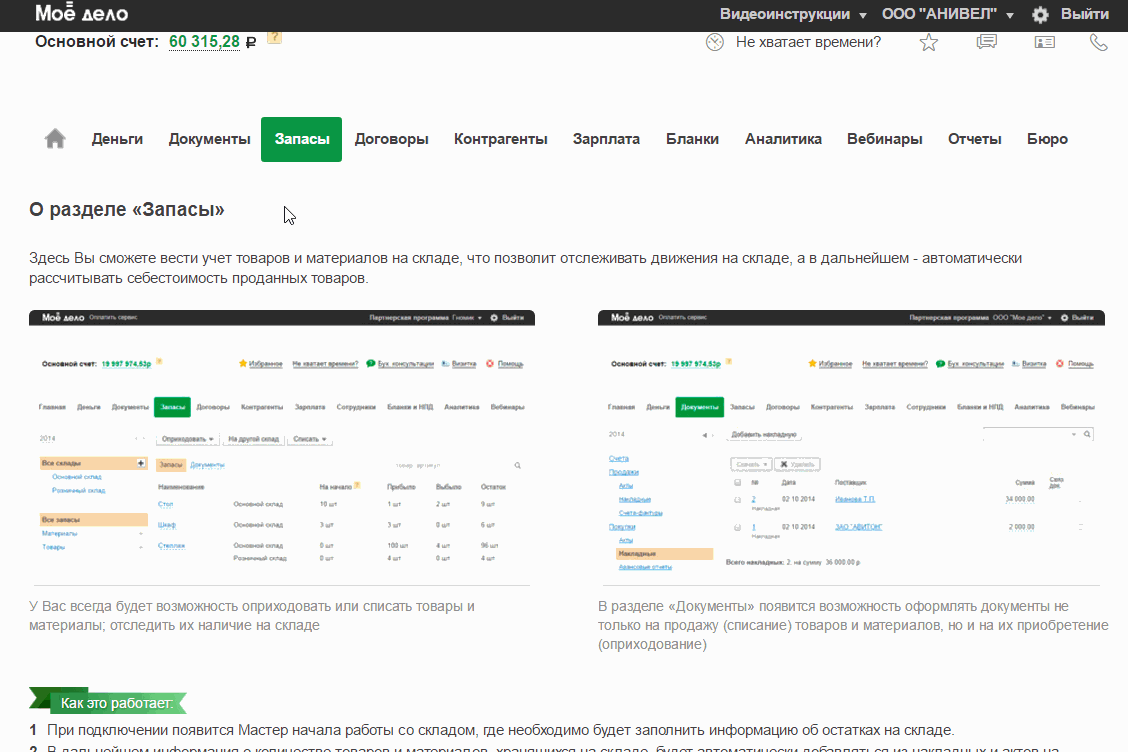This screenshot has width=1128, height=752.
Task: Open the Деньги section
Action: [x=117, y=139]
